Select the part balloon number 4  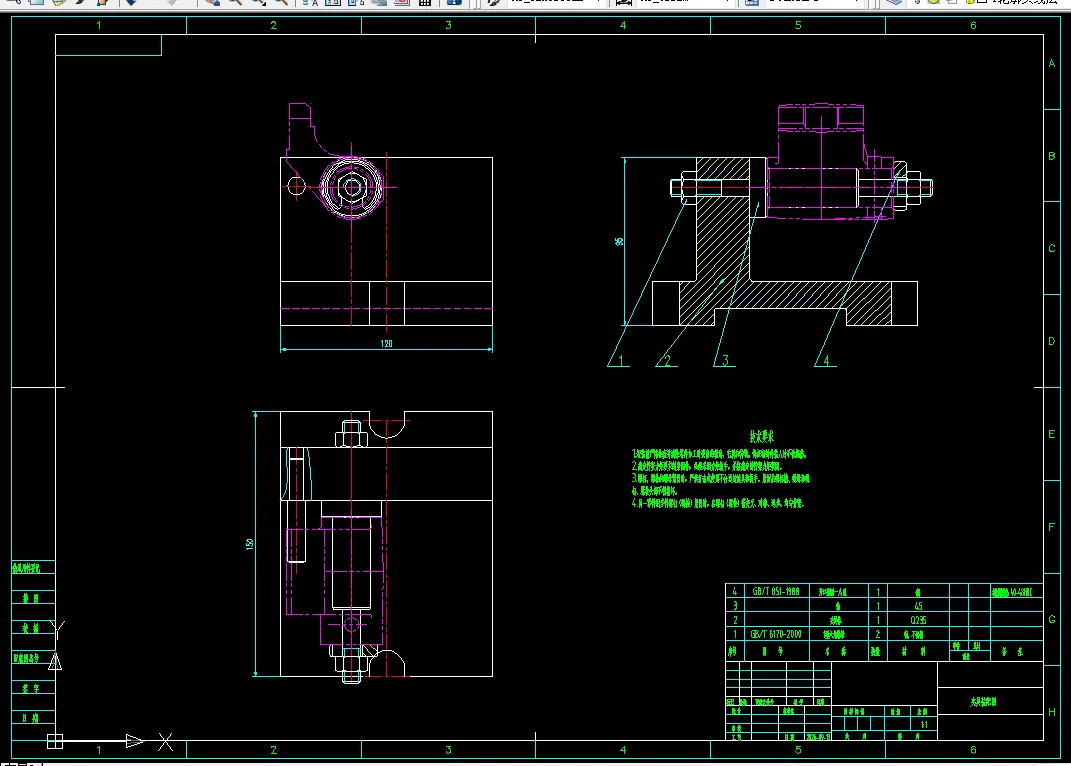[826, 360]
